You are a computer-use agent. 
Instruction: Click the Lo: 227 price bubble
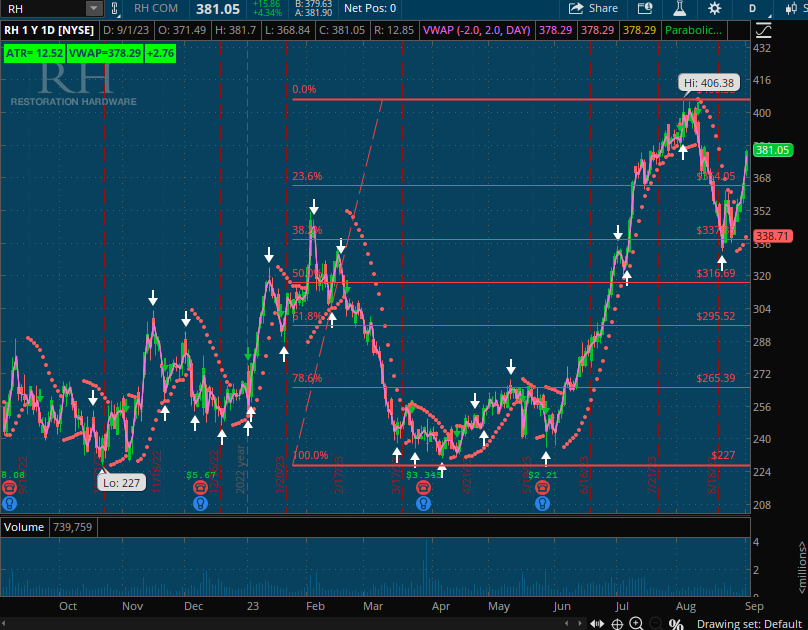tap(122, 483)
